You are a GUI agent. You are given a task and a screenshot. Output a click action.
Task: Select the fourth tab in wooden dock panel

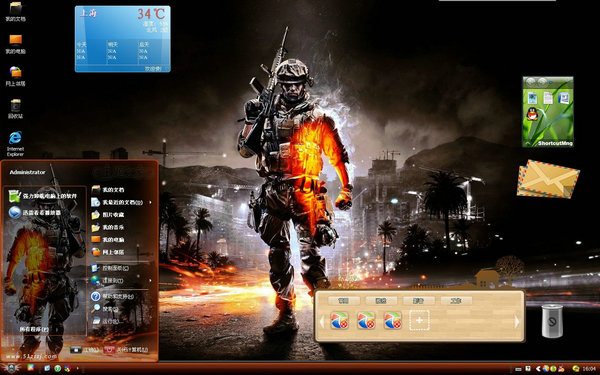456,301
